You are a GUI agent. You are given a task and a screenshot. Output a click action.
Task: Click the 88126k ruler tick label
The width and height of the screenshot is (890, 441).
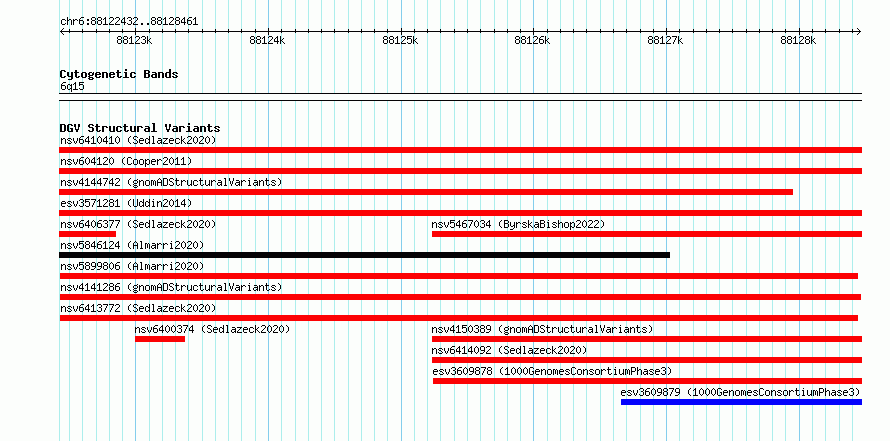[532, 40]
